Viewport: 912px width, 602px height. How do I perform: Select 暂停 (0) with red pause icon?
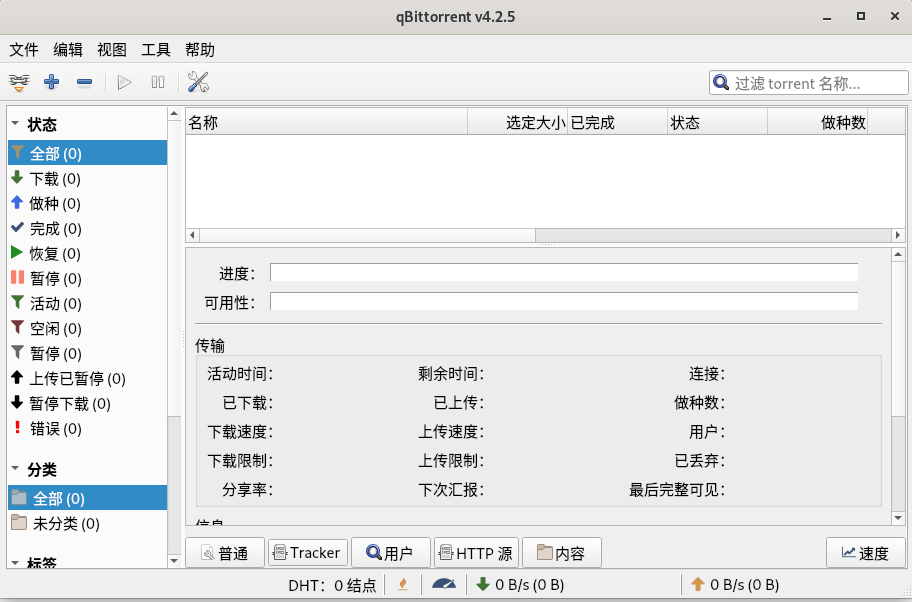87,279
